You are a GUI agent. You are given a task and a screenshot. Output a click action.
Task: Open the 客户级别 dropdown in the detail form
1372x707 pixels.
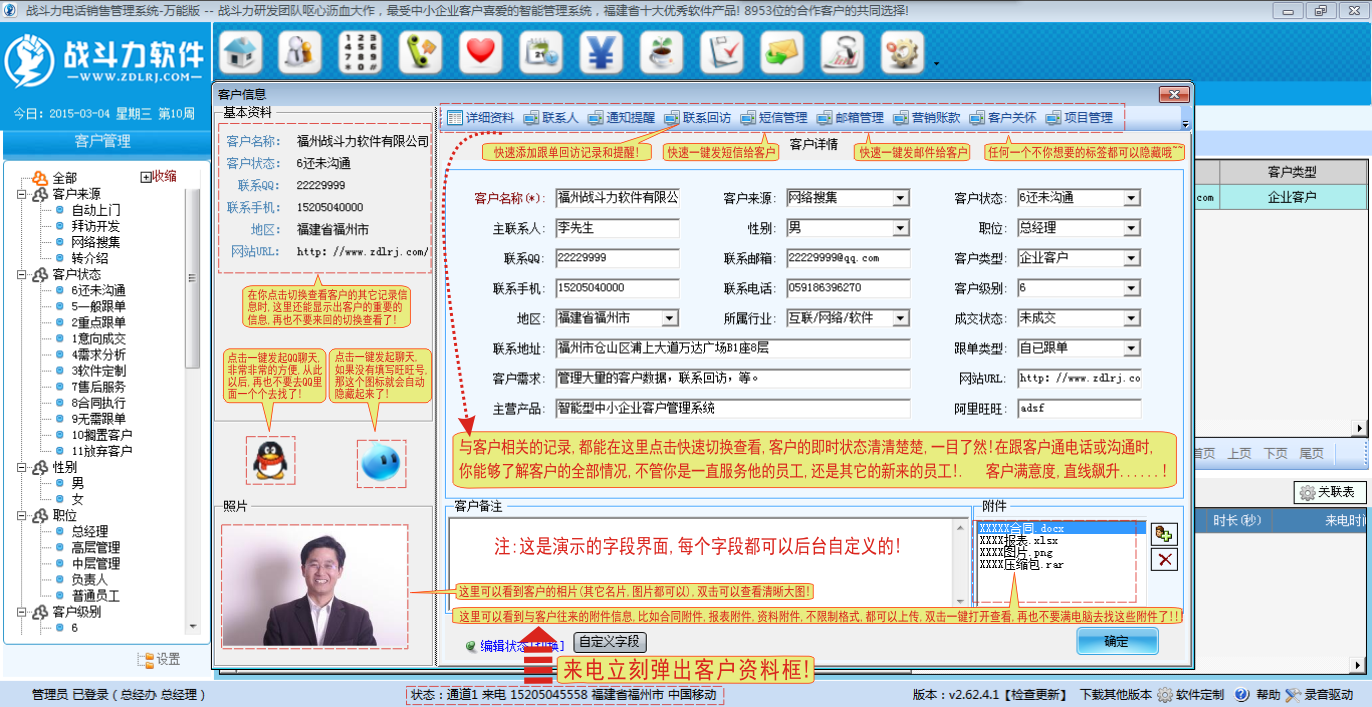coord(1132,288)
